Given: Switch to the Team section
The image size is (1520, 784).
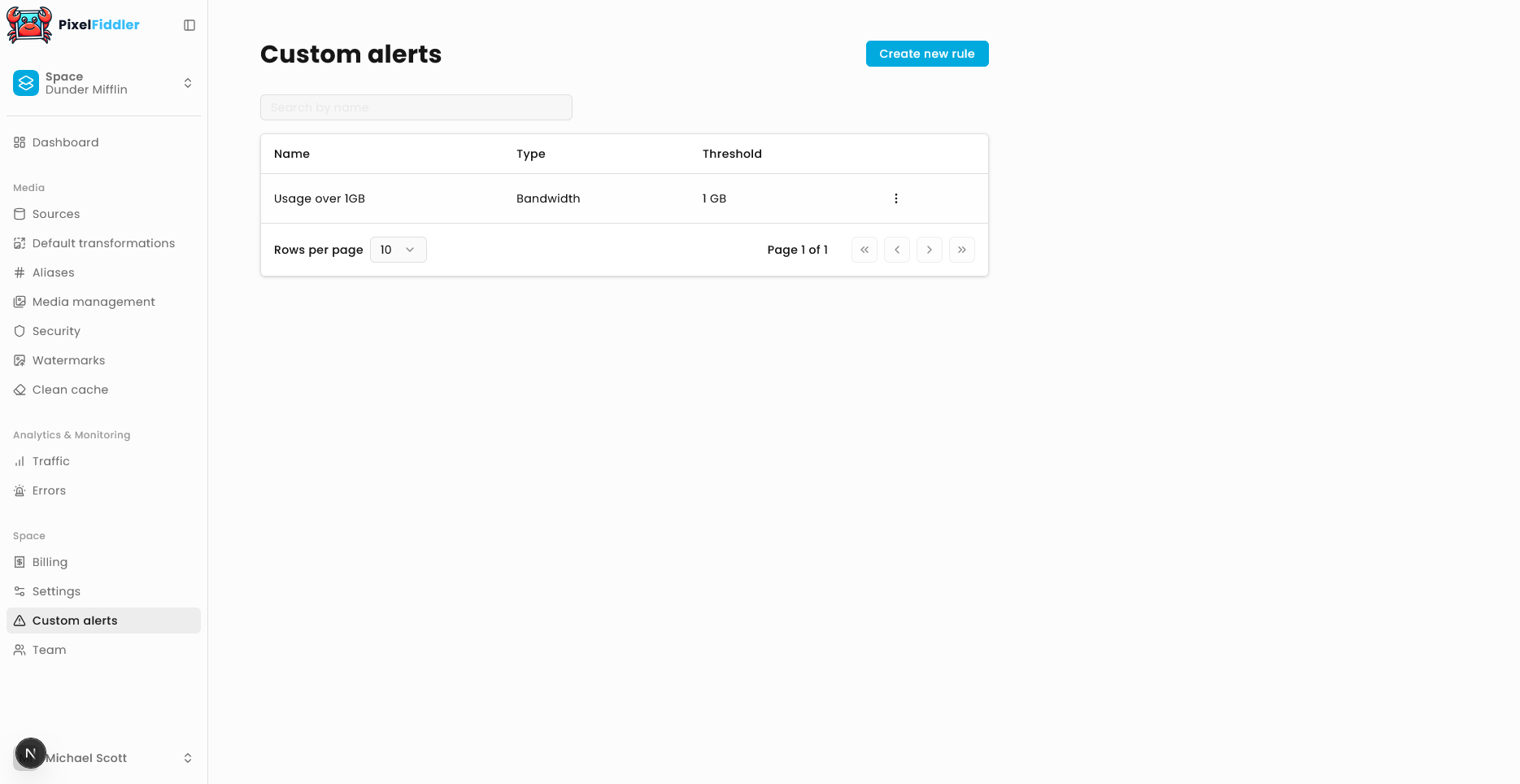Looking at the screenshot, I should tap(50, 650).
